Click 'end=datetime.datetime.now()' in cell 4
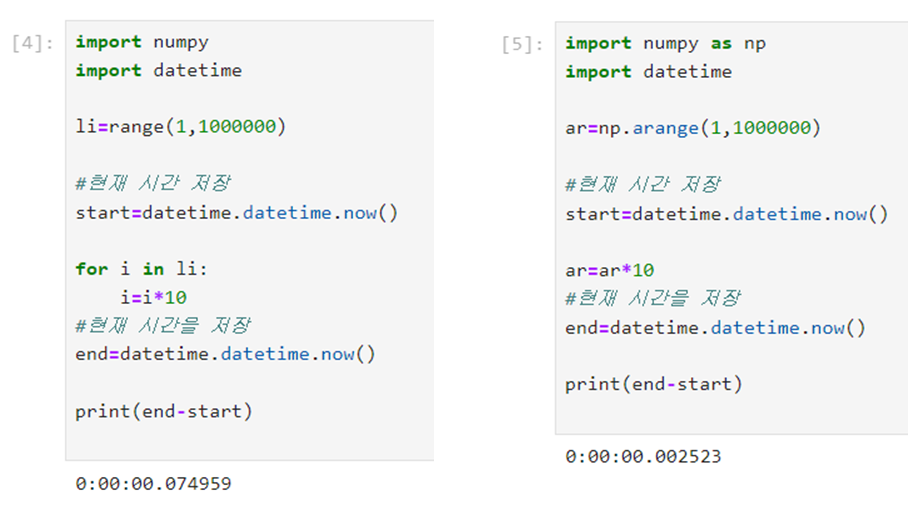 point(226,354)
